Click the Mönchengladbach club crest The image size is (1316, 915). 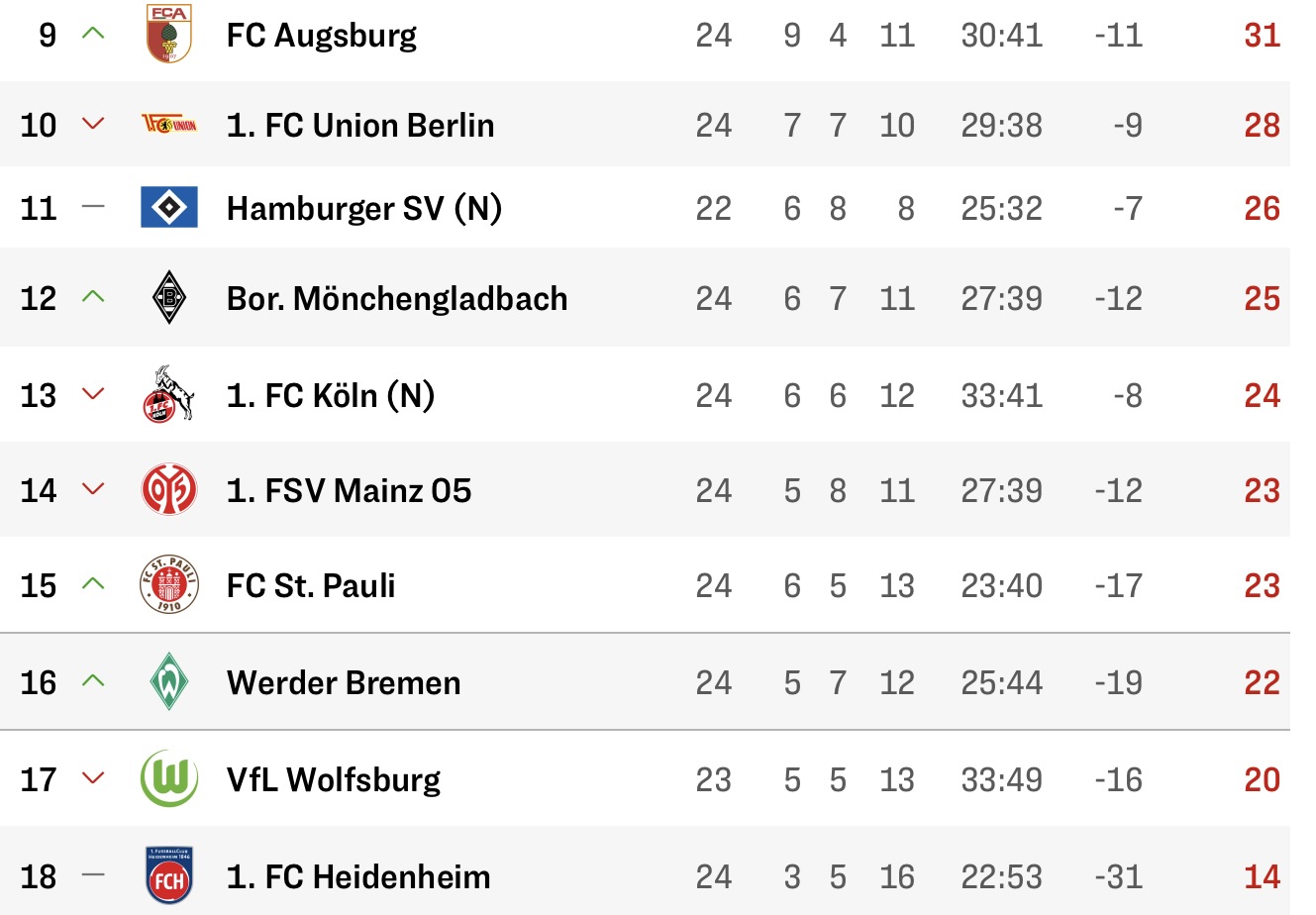169,297
